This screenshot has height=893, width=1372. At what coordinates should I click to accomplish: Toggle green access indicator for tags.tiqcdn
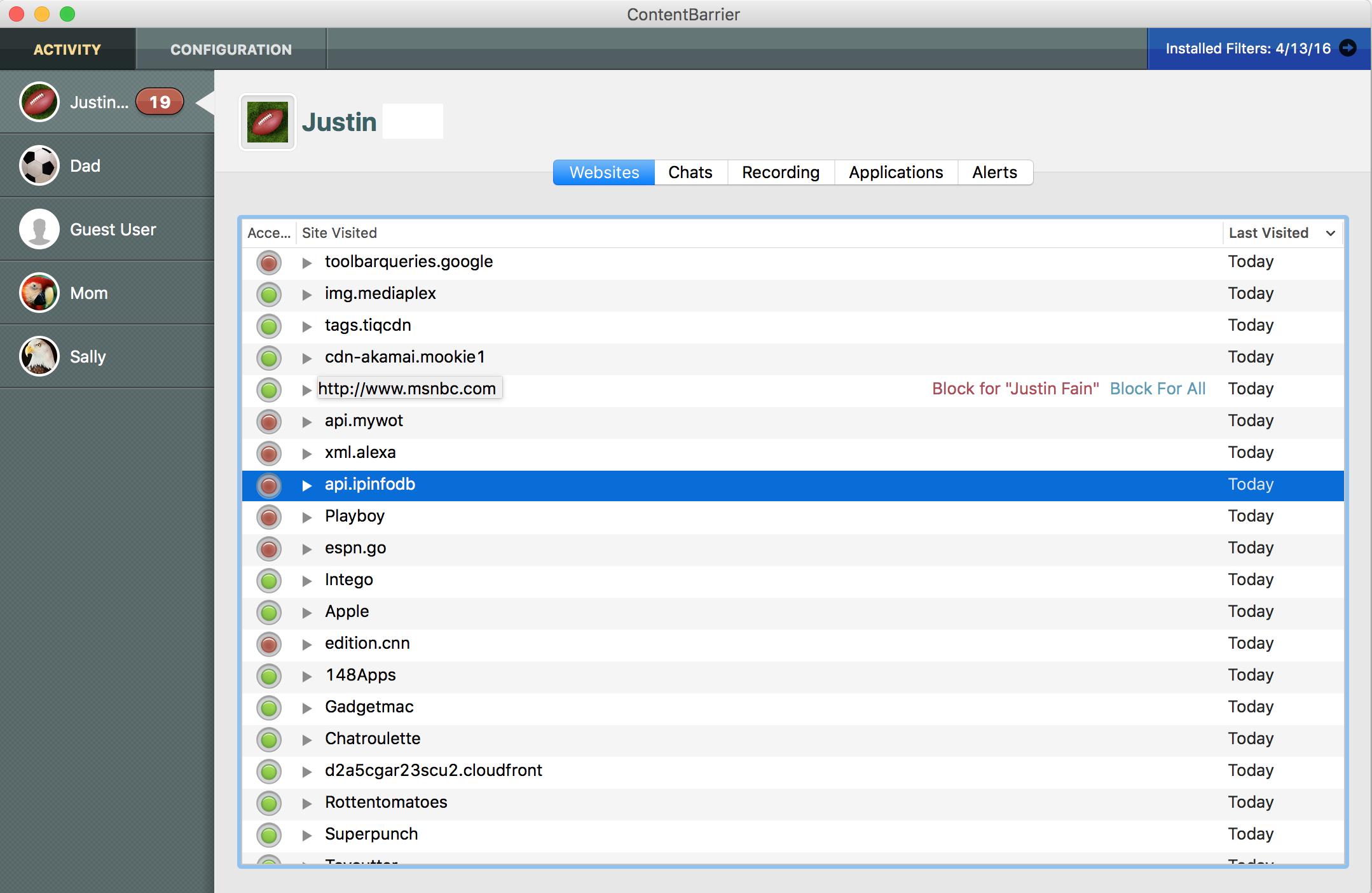(x=269, y=326)
